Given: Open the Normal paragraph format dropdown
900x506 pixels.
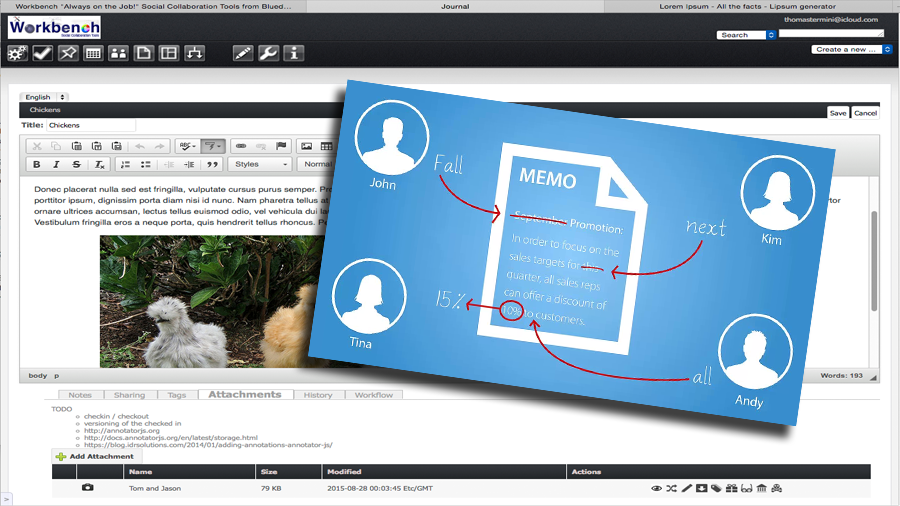Looking at the screenshot, I should [x=317, y=164].
